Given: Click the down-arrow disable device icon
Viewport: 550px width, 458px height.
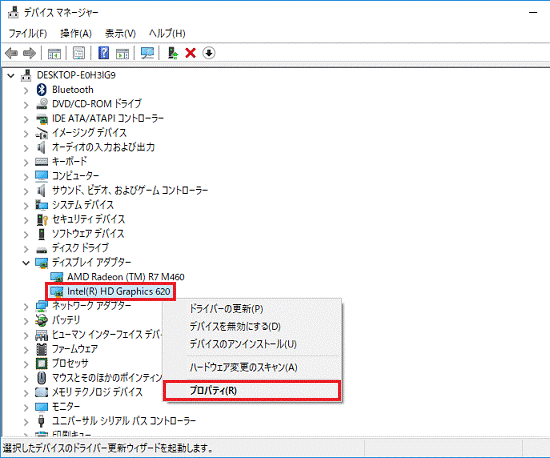Looking at the screenshot, I should coord(209,53).
